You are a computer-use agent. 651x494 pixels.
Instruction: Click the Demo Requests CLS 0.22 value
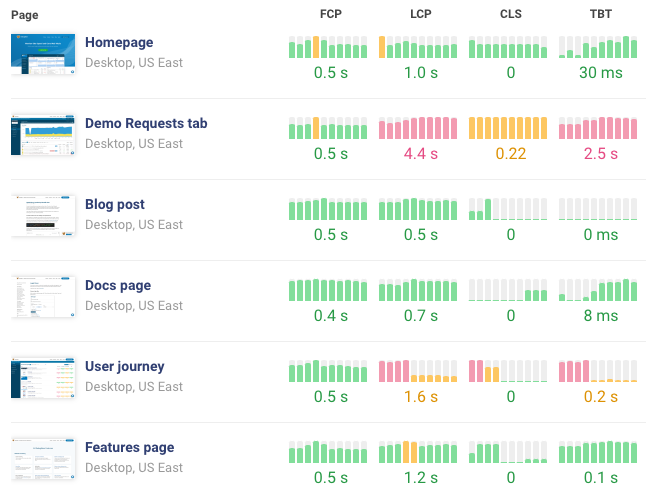[x=510, y=154]
